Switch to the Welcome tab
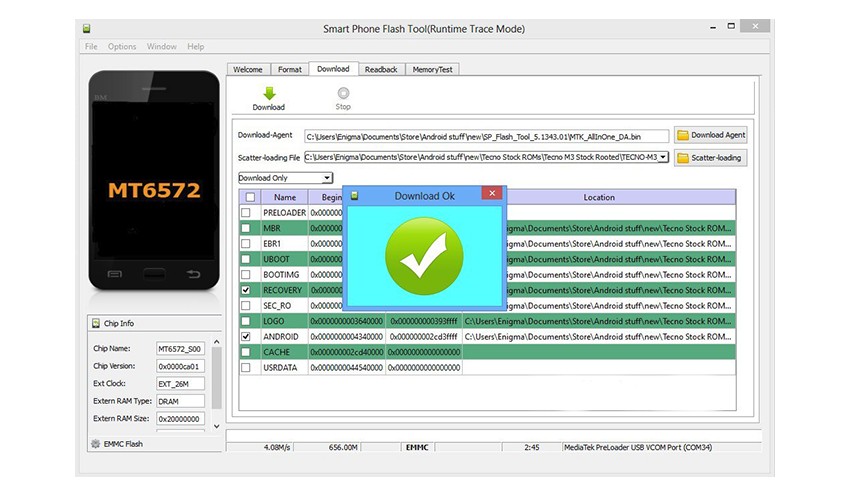The height and width of the screenshot is (490, 846). (248, 70)
